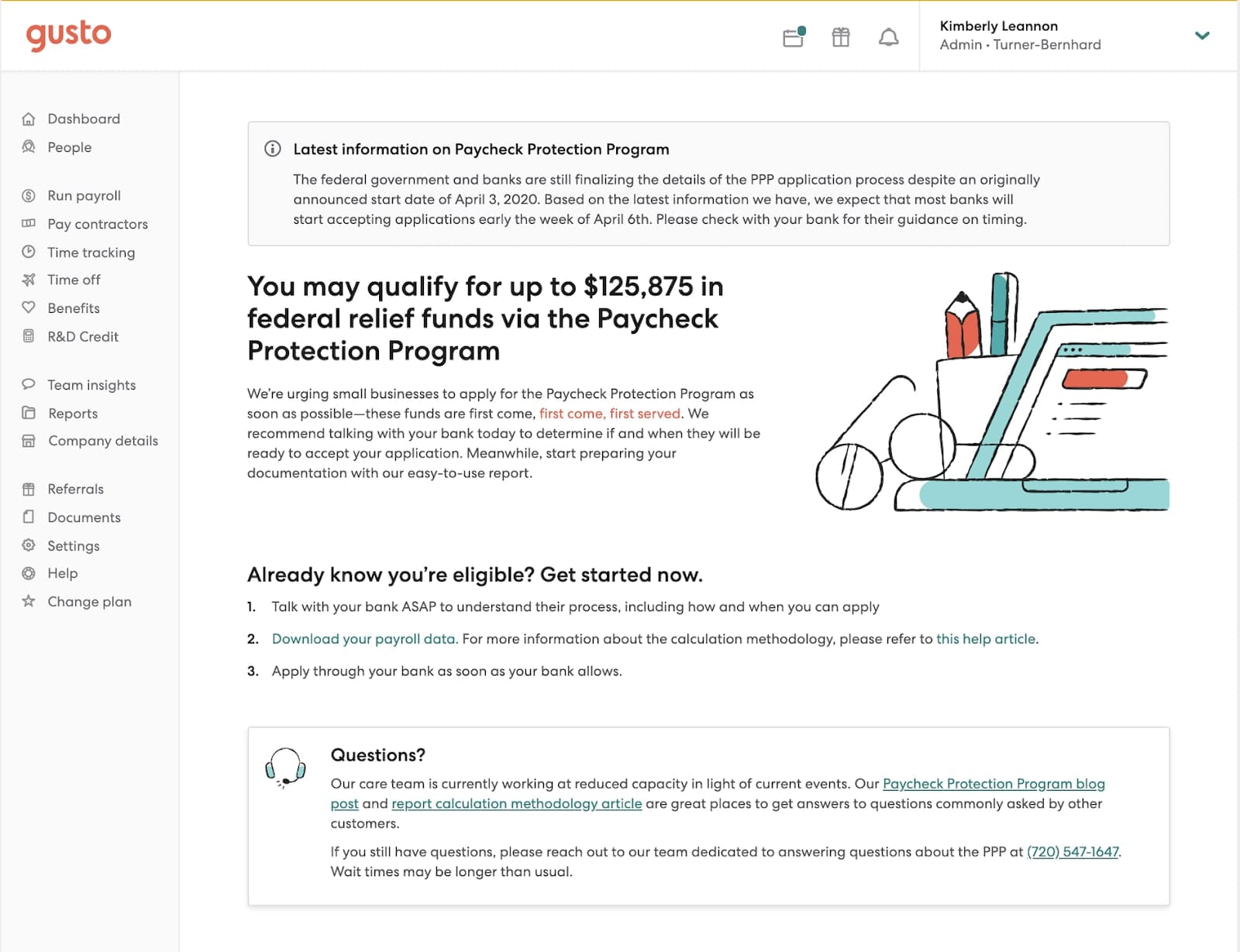The image size is (1240, 952).
Task: Navigate to Benefits in the sidebar
Action: (74, 308)
